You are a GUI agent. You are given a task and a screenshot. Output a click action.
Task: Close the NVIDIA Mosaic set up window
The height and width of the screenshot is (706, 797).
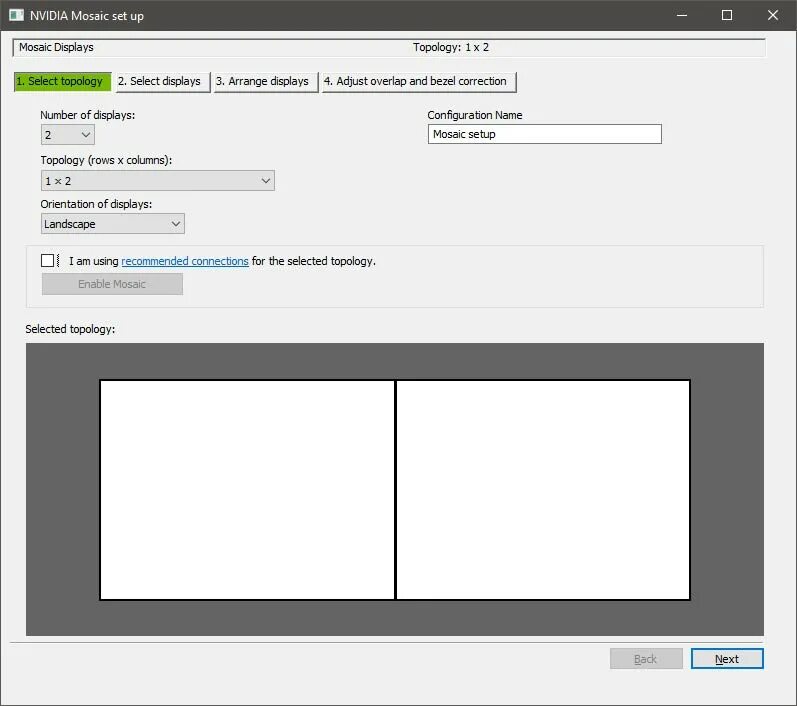(x=773, y=15)
